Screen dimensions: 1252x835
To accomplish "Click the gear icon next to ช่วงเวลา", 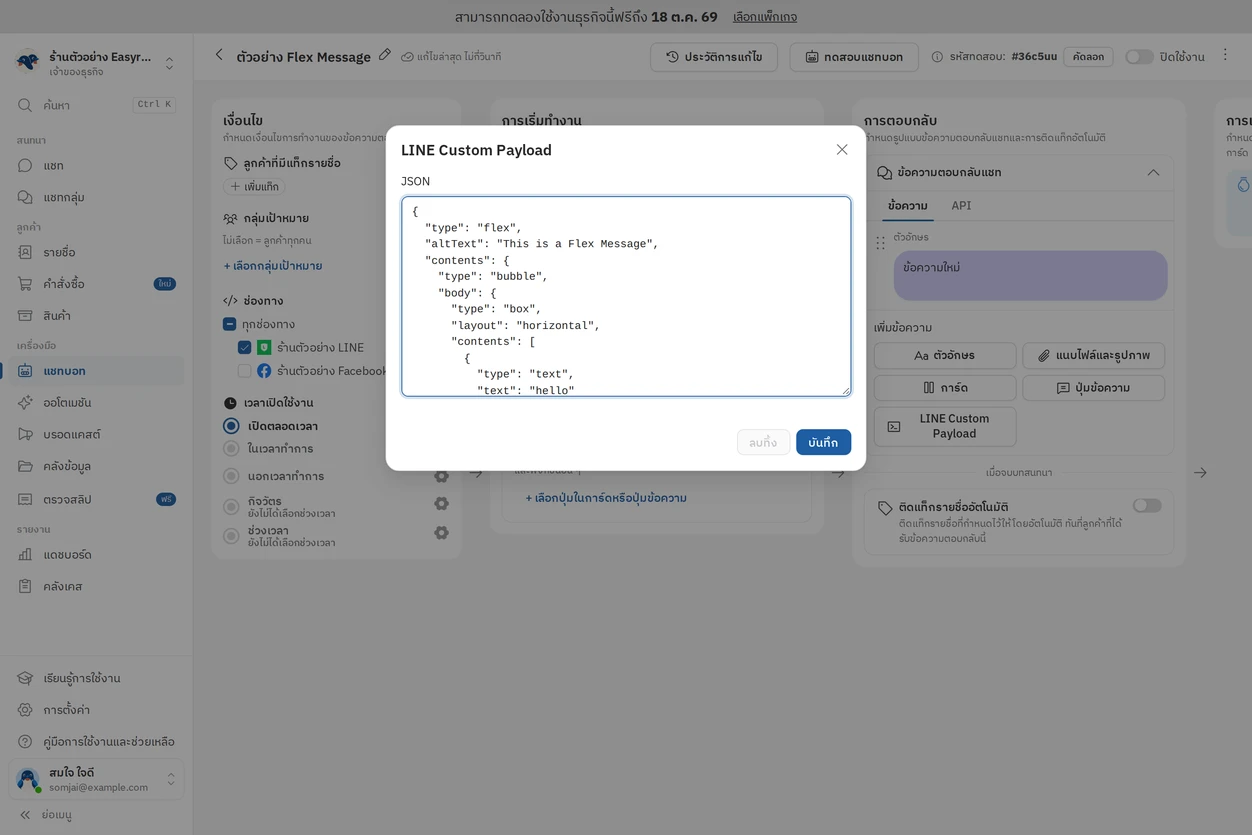I will 441,533.
